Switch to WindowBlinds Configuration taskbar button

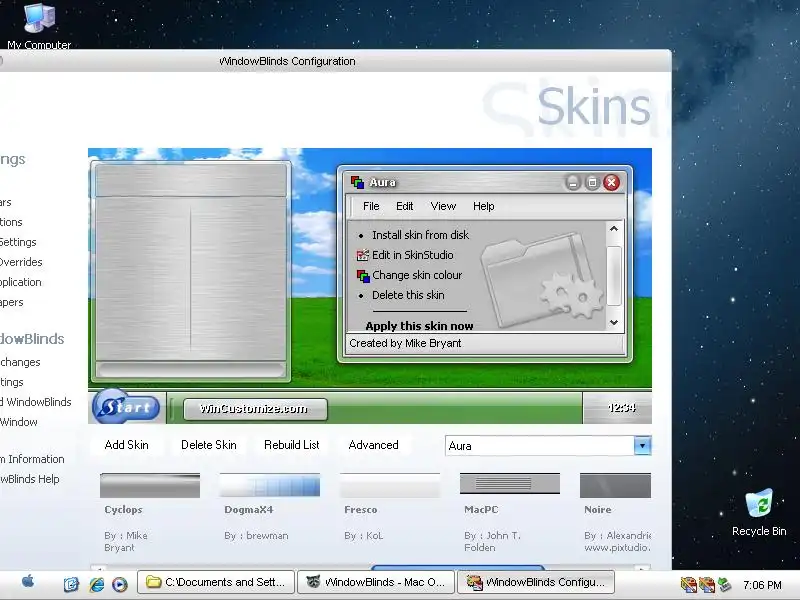(536, 582)
